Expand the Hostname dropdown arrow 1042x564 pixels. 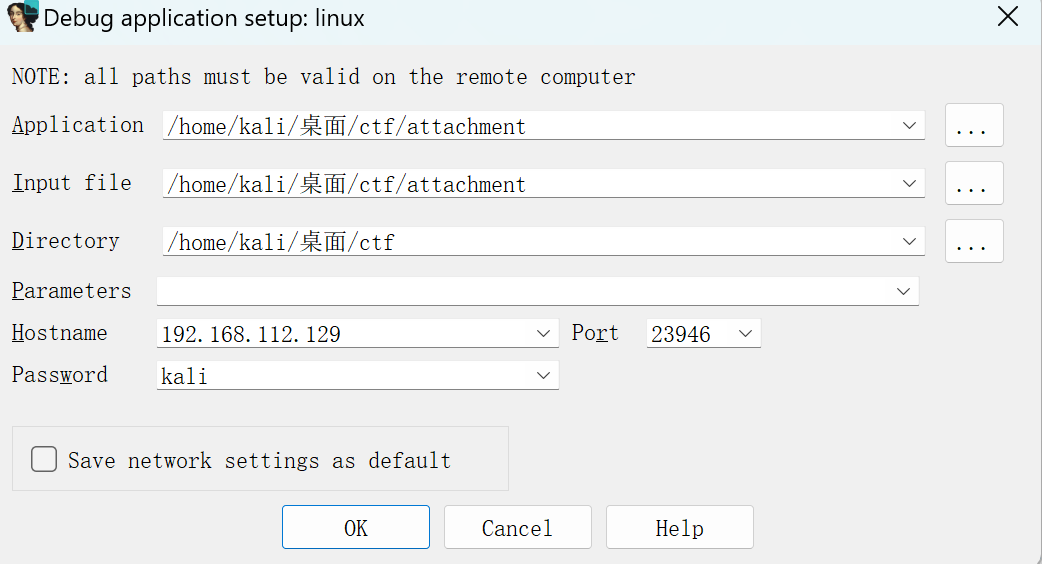pos(543,334)
